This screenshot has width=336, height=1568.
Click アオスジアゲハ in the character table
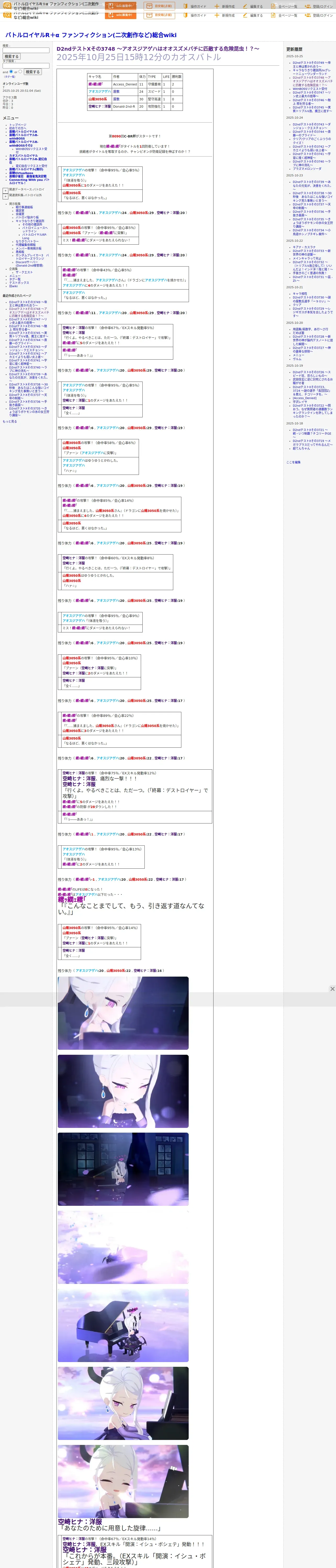point(99,92)
